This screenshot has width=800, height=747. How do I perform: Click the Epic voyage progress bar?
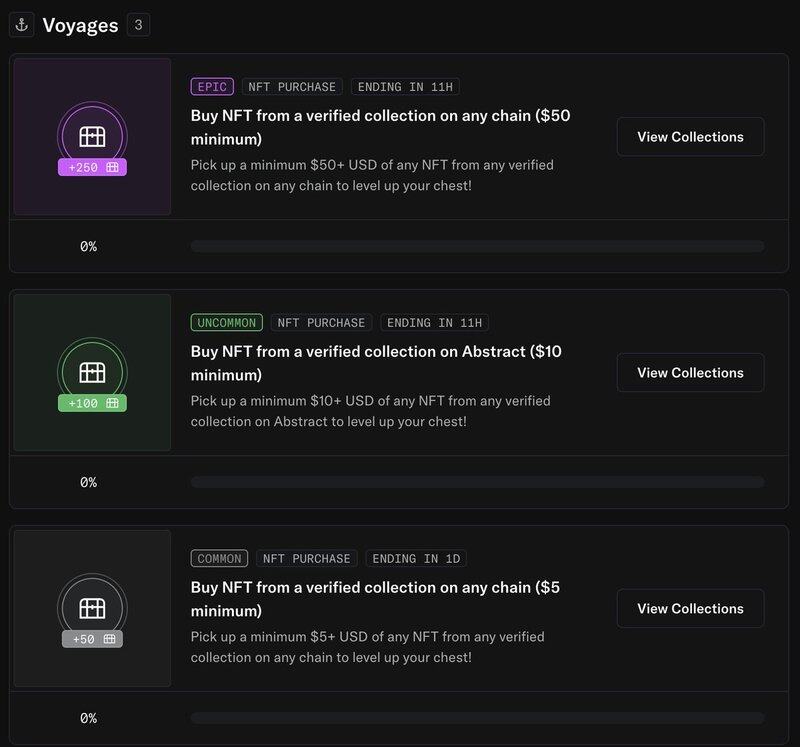tap(478, 246)
